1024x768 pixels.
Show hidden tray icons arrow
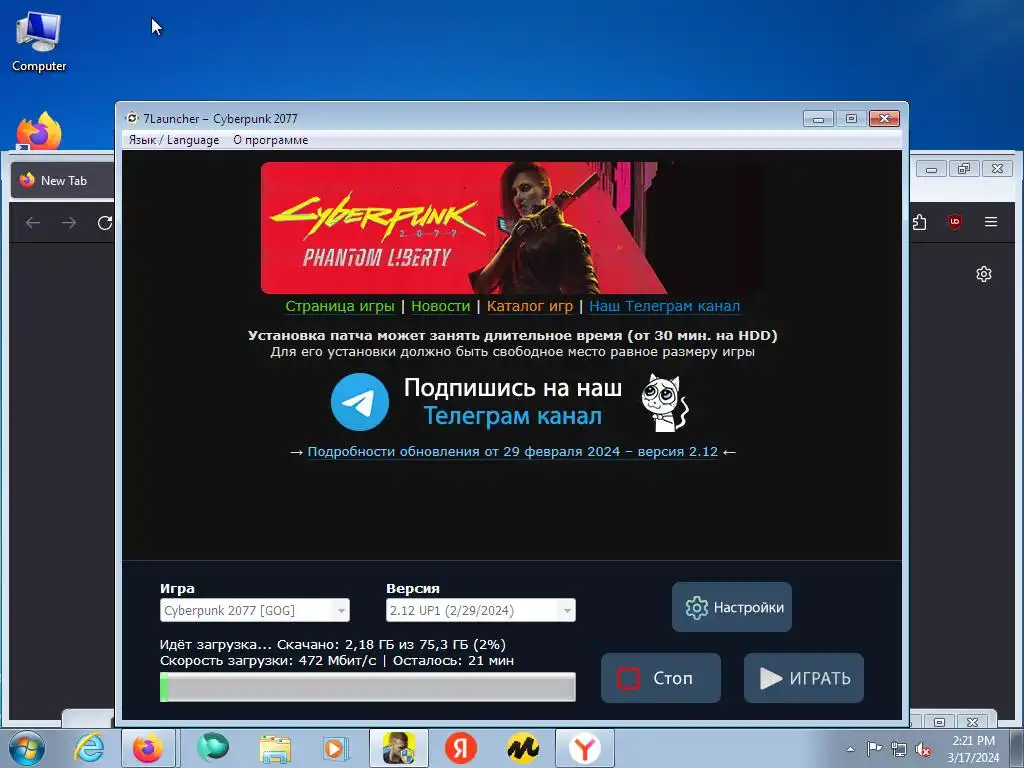pos(850,749)
